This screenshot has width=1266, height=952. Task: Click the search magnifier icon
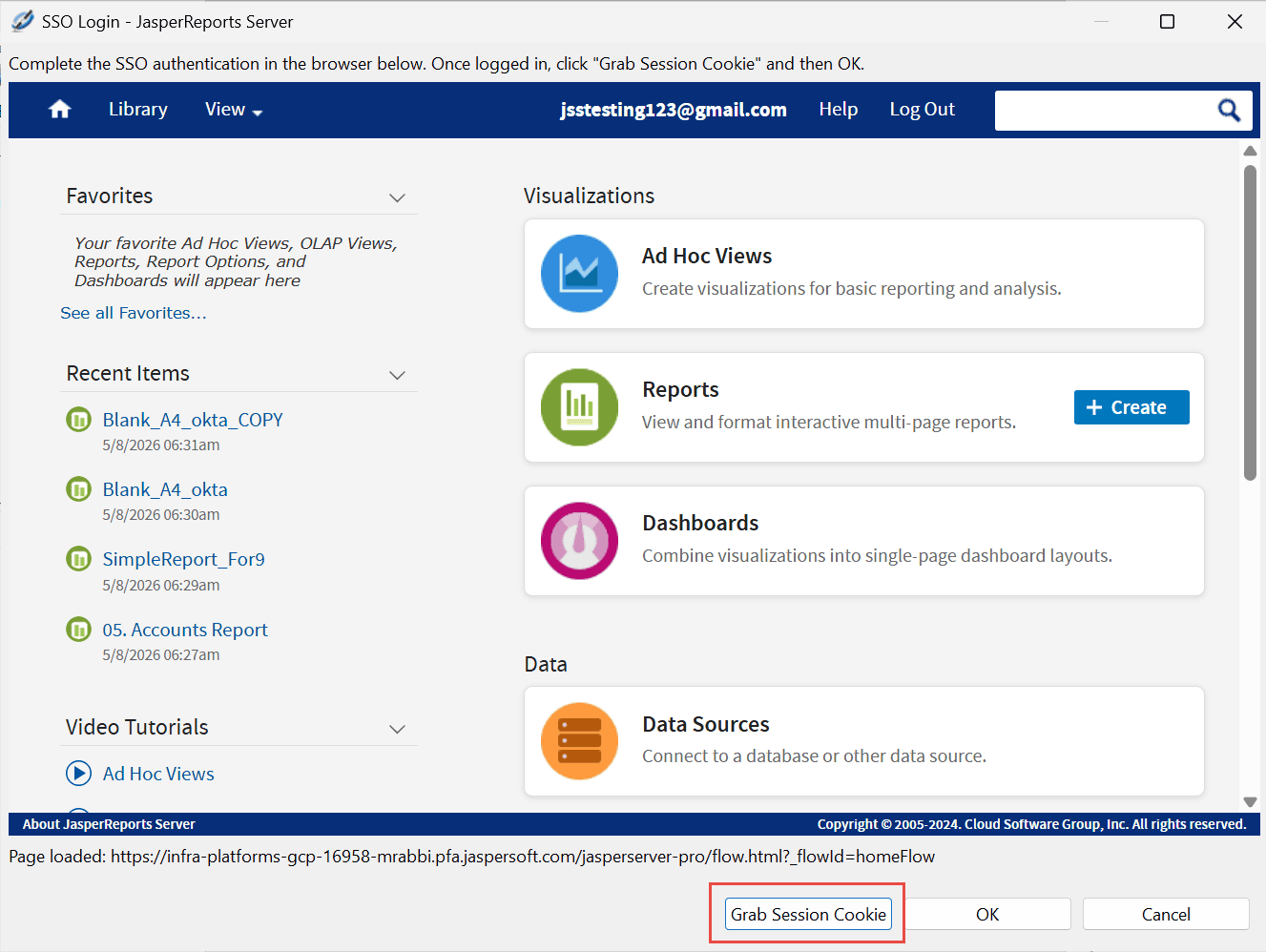pyautogui.click(x=1229, y=111)
